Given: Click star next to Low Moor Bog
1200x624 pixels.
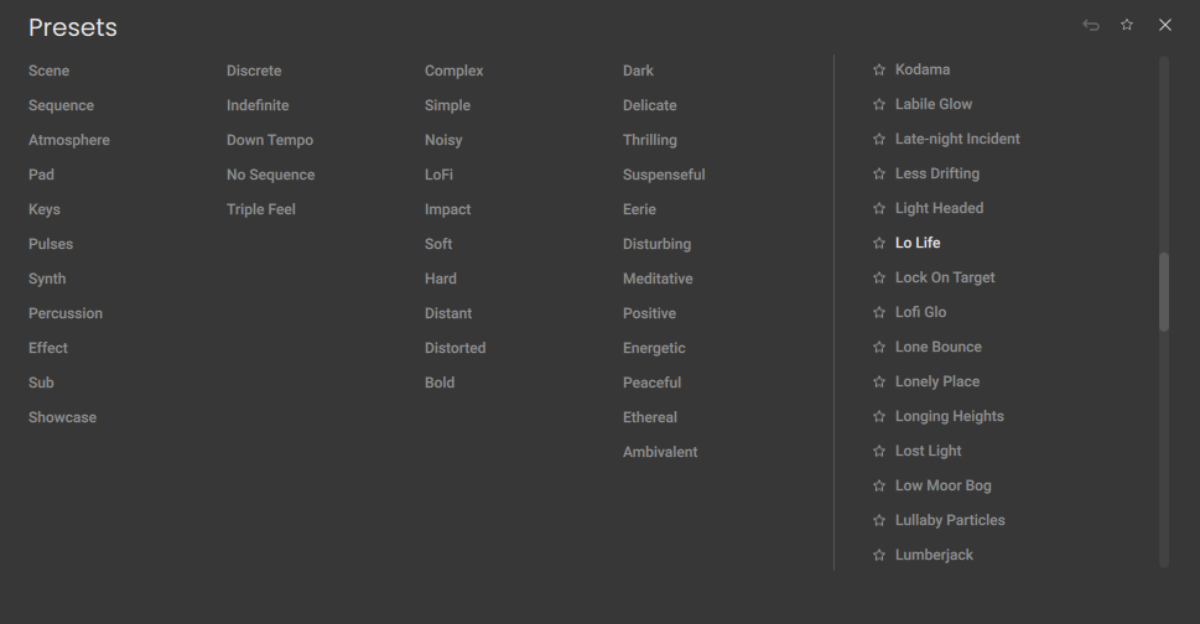Looking at the screenshot, I should (x=879, y=486).
